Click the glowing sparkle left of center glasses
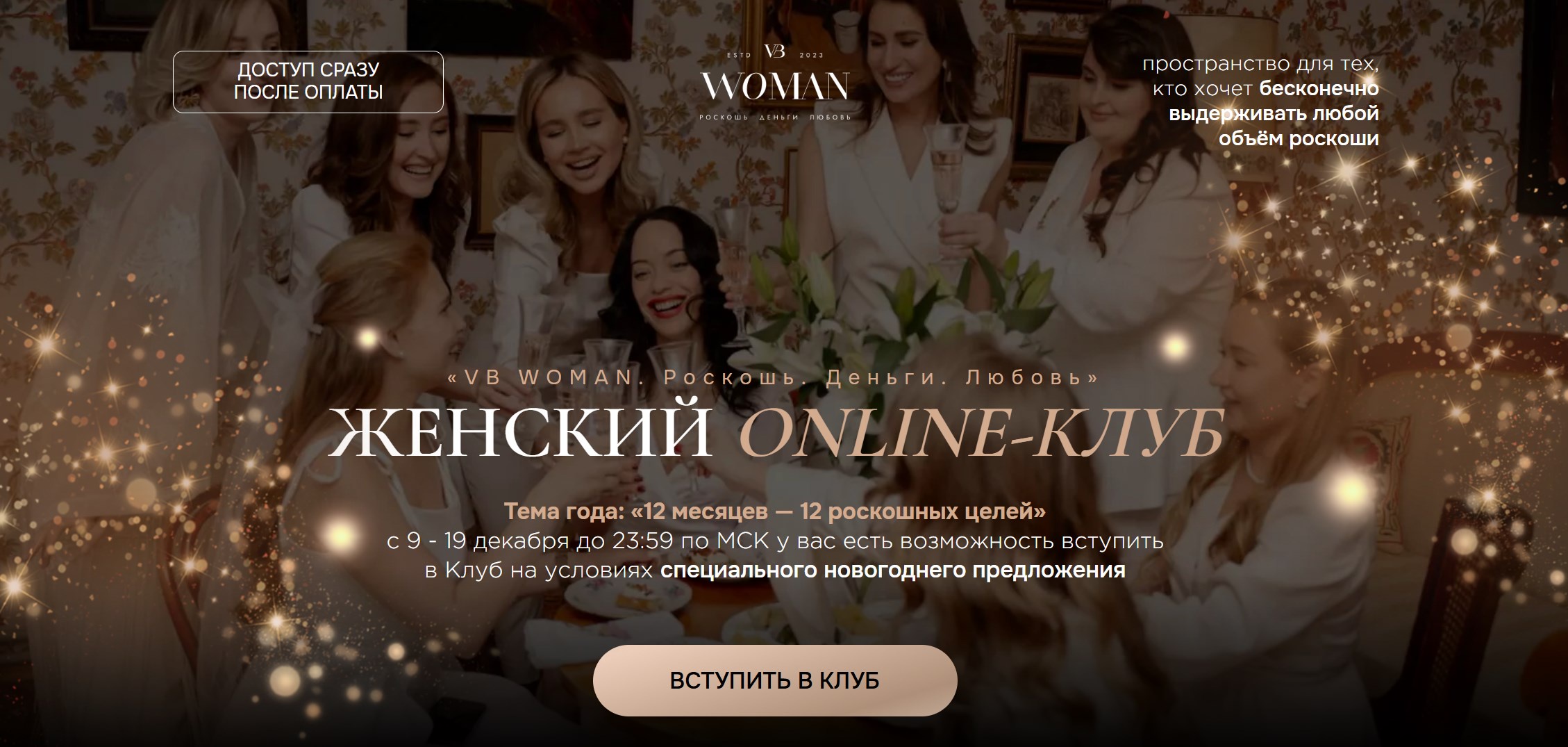This screenshot has width=1568, height=747. [x=368, y=338]
